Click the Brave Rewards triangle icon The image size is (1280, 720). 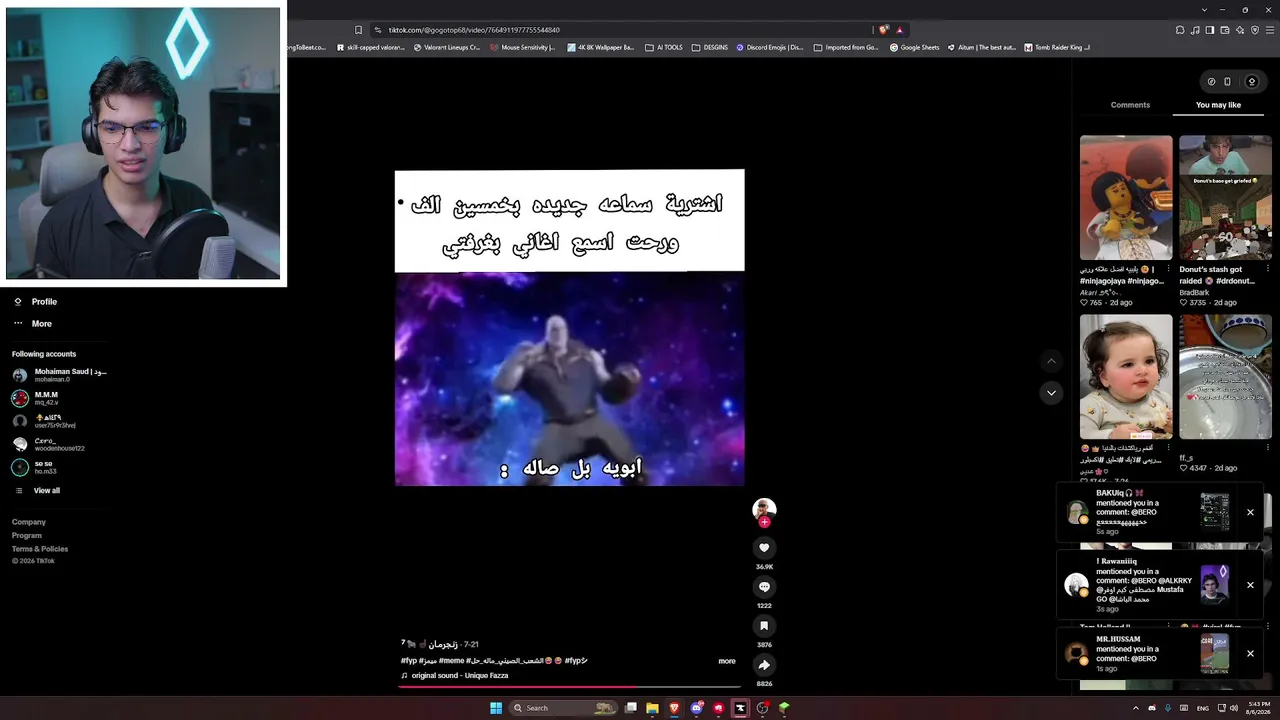pos(899,30)
